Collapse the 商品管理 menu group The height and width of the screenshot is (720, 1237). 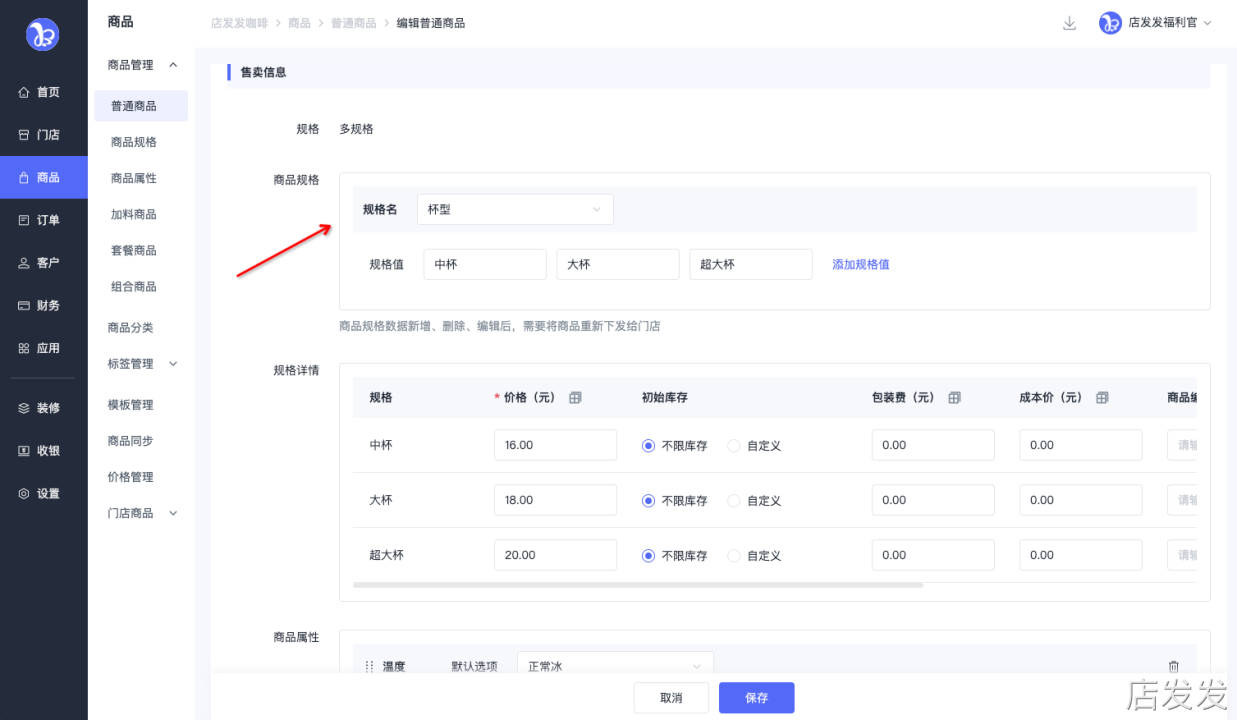(173, 65)
